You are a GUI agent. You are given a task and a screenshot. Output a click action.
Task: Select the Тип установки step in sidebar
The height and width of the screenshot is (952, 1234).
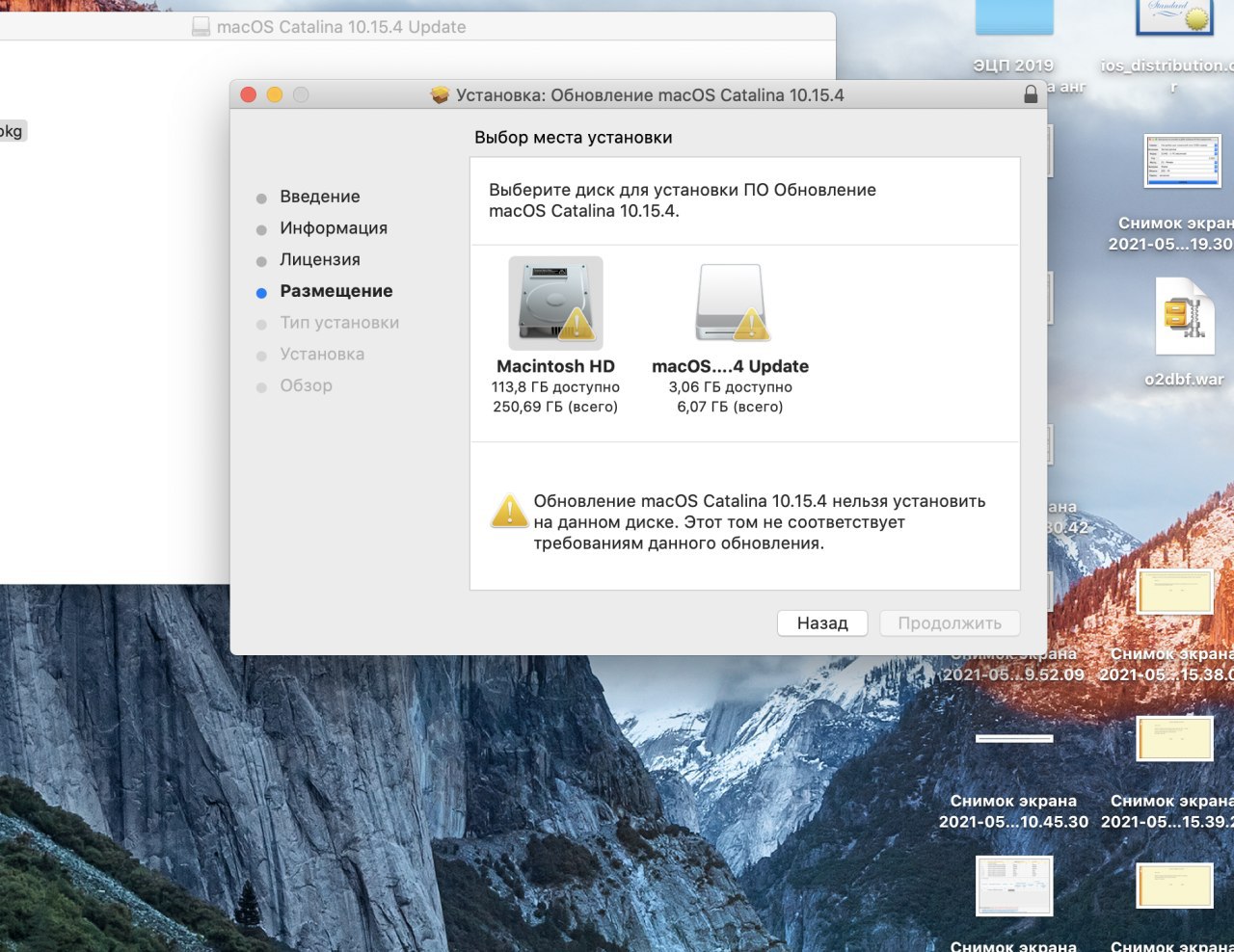(339, 323)
